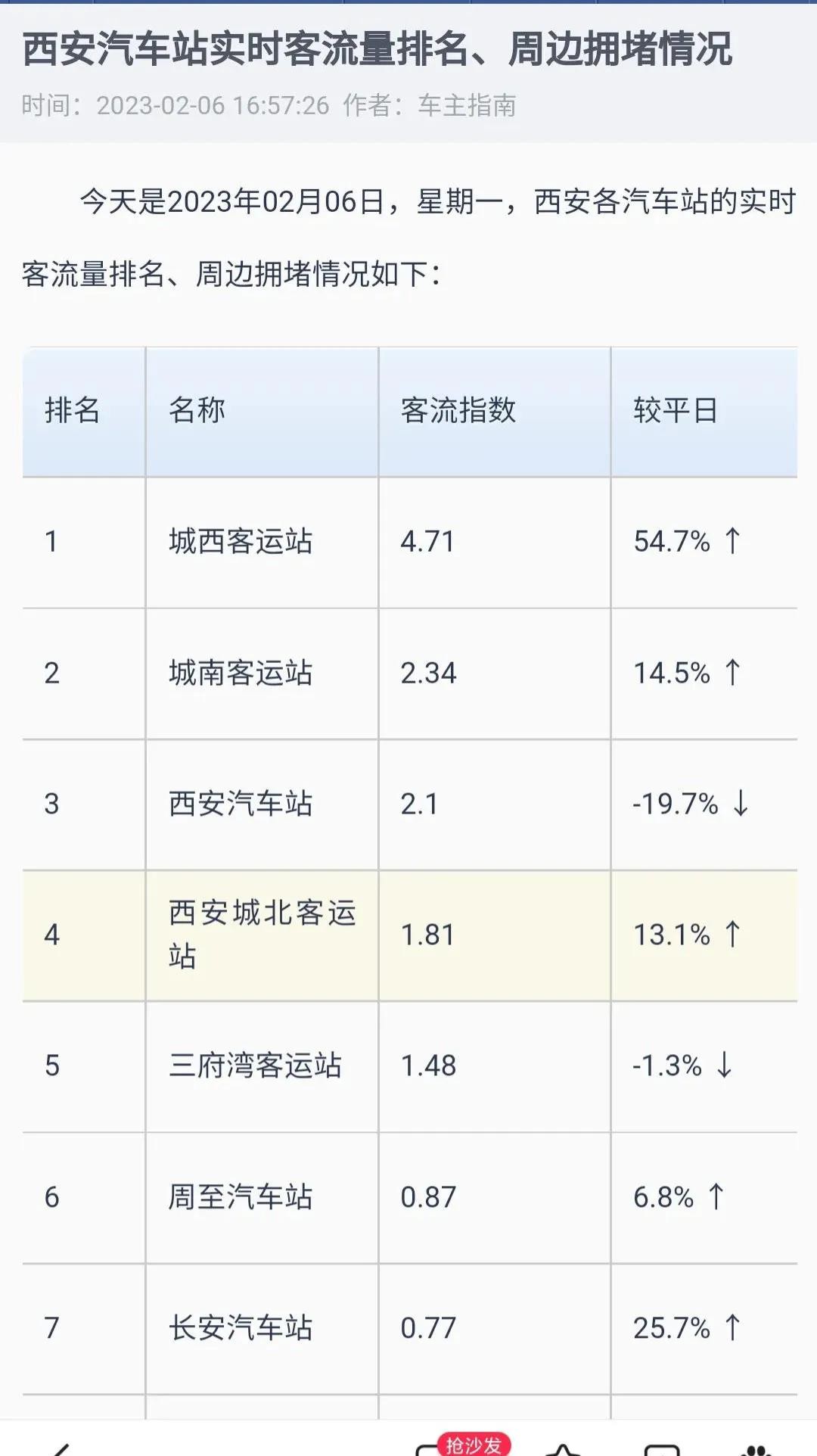Tap the 2.34 index value for 城南客运站
The image size is (817, 1456).
point(428,673)
